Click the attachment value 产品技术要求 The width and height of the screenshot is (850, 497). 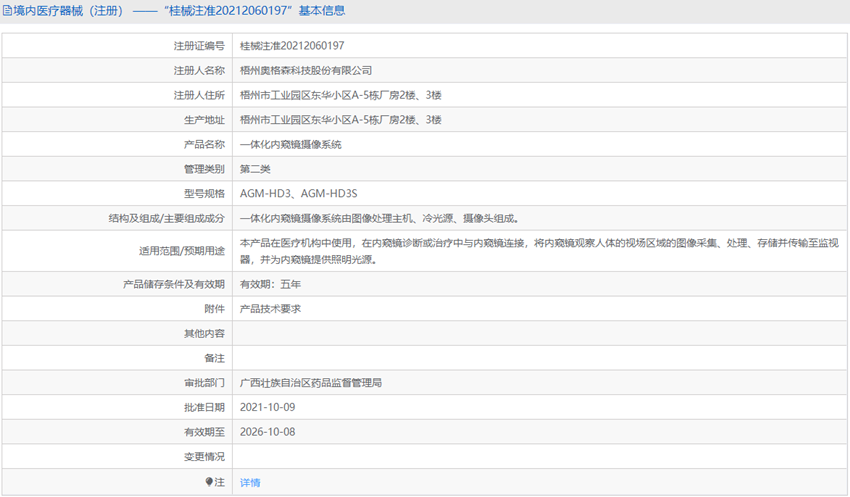coord(270,309)
